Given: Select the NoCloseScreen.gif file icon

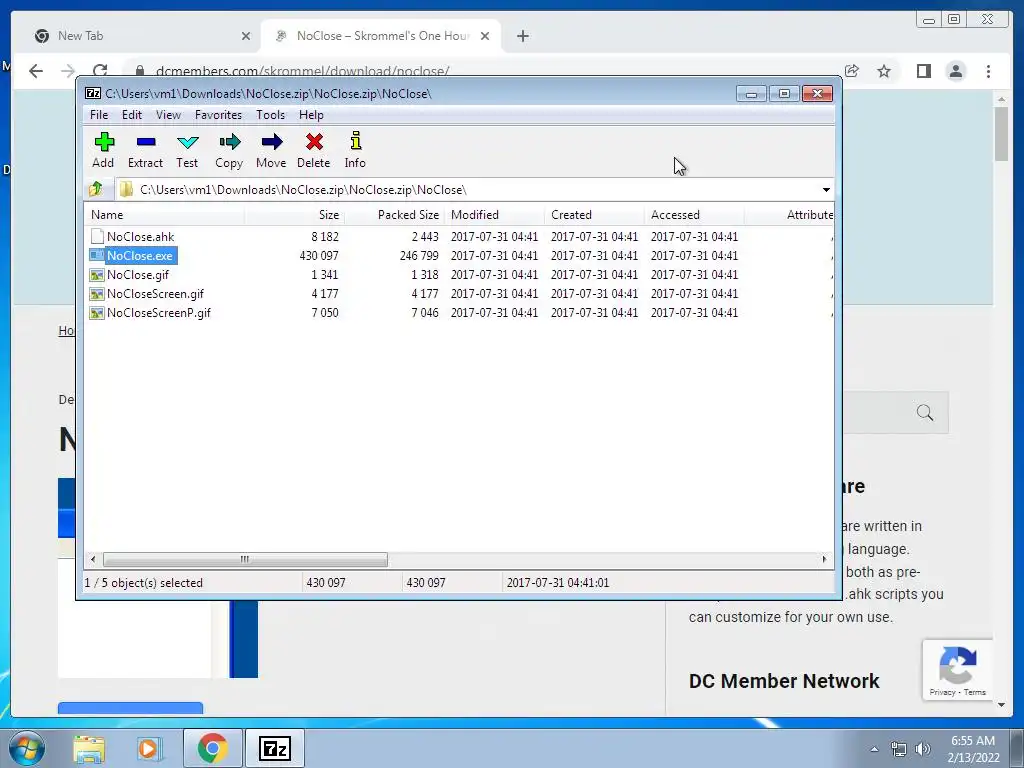Looking at the screenshot, I should pyautogui.click(x=97, y=294).
